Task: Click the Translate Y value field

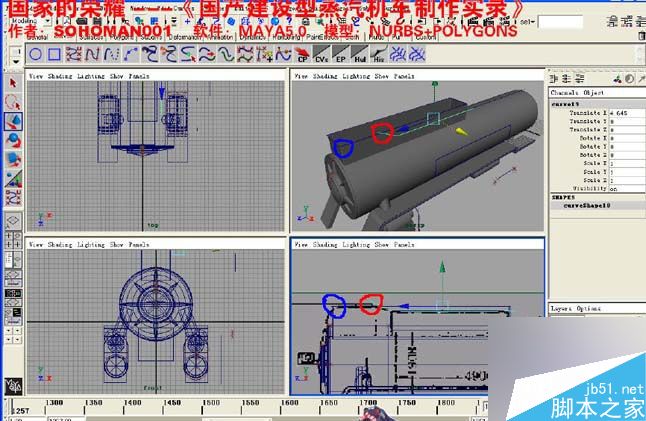Action: [x=627, y=122]
